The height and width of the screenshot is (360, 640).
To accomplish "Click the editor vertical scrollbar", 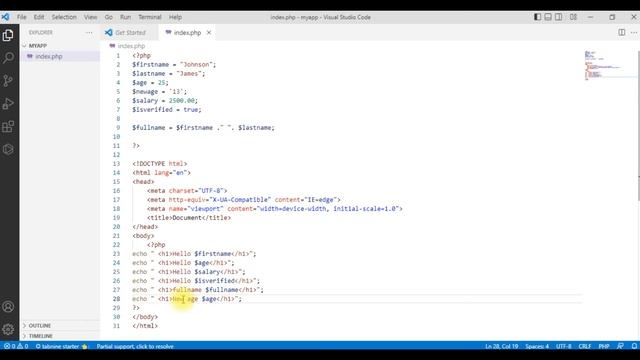I will click(638, 127).
